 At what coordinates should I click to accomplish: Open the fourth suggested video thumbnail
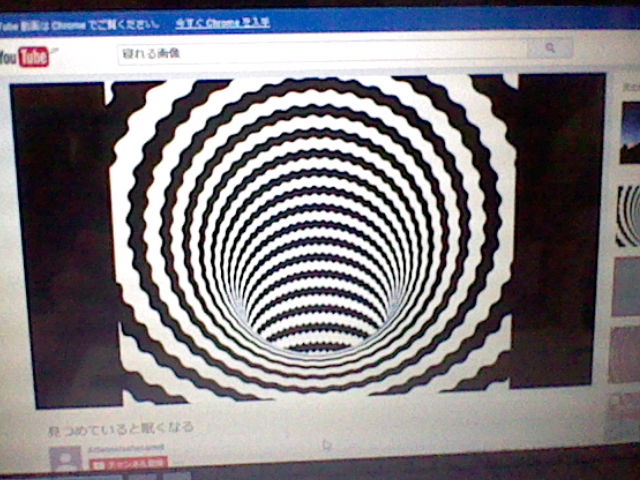[624, 354]
